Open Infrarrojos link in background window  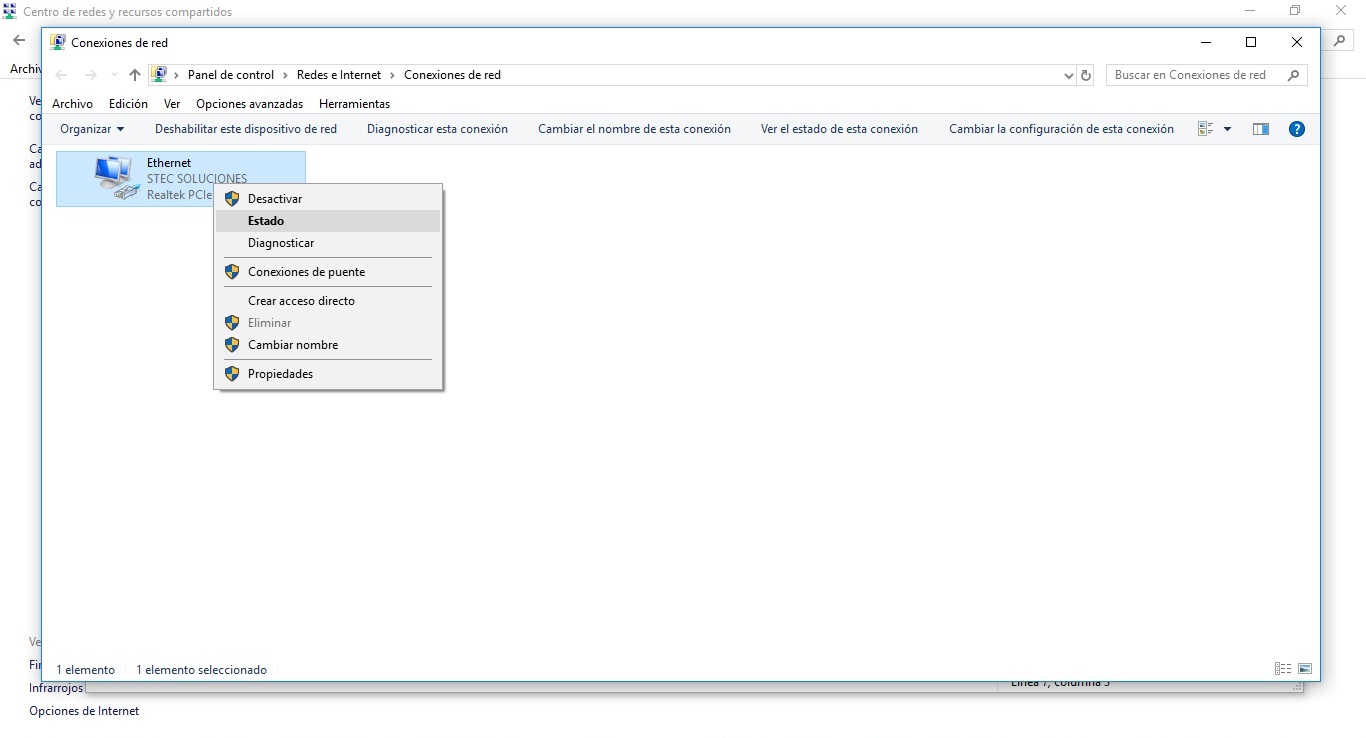[x=56, y=688]
